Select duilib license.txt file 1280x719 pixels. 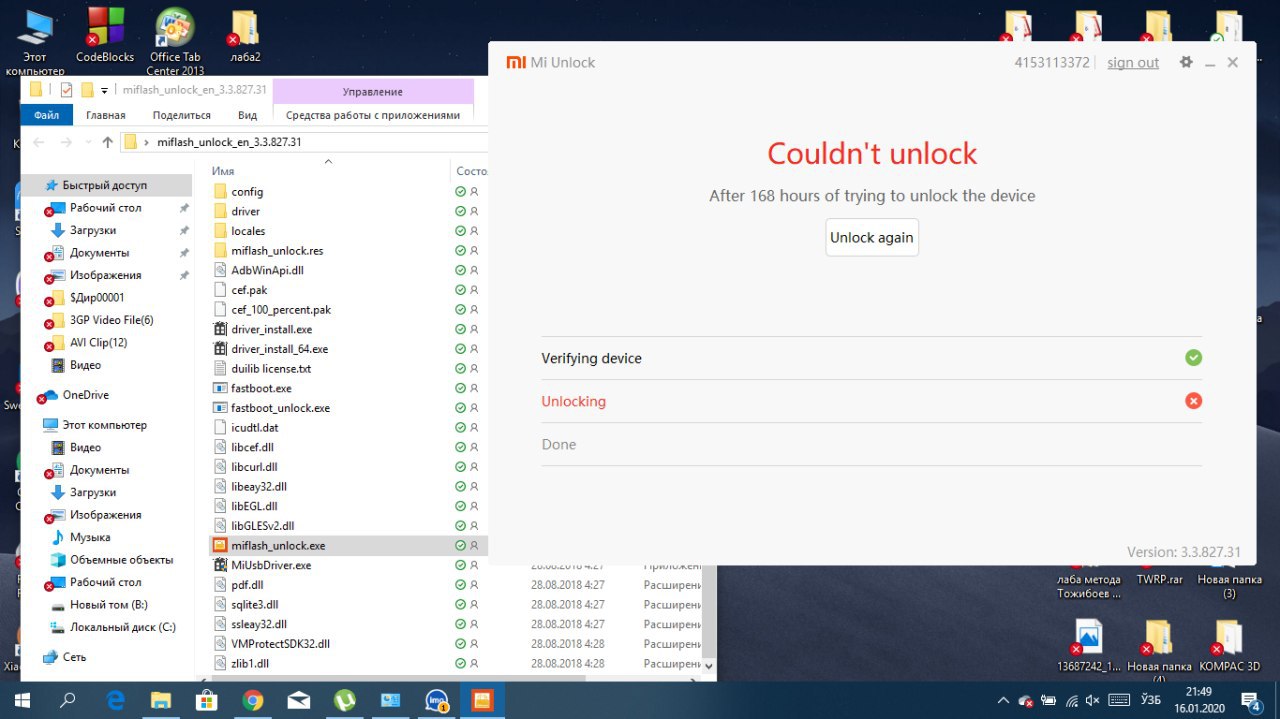(x=271, y=368)
